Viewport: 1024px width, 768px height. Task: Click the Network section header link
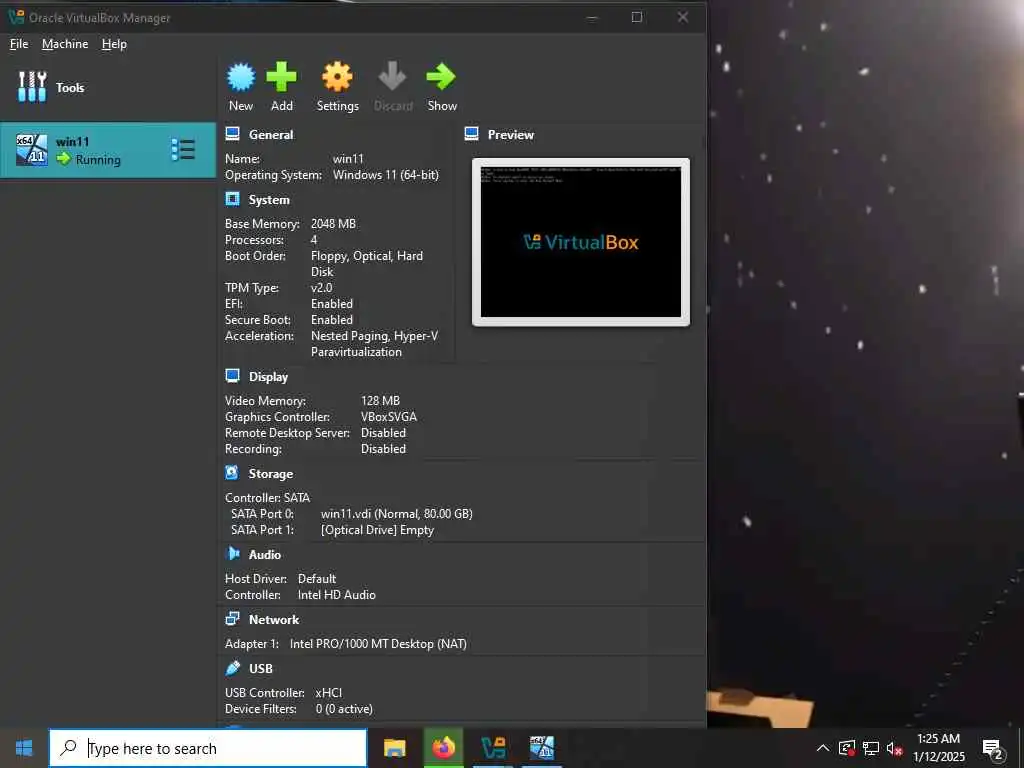pyautogui.click(x=274, y=619)
